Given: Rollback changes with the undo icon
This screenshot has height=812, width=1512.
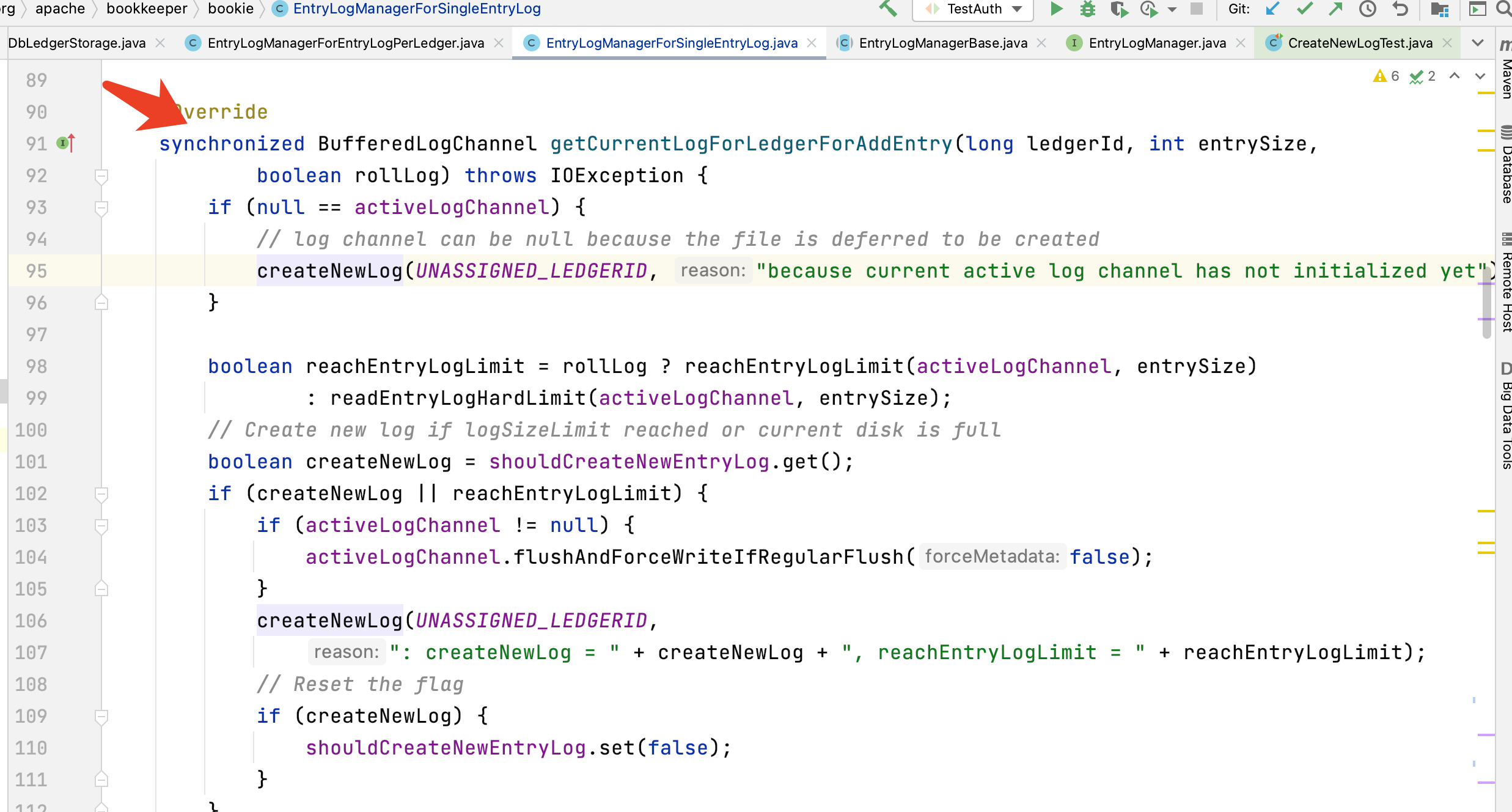Looking at the screenshot, I should (1400, 9).
